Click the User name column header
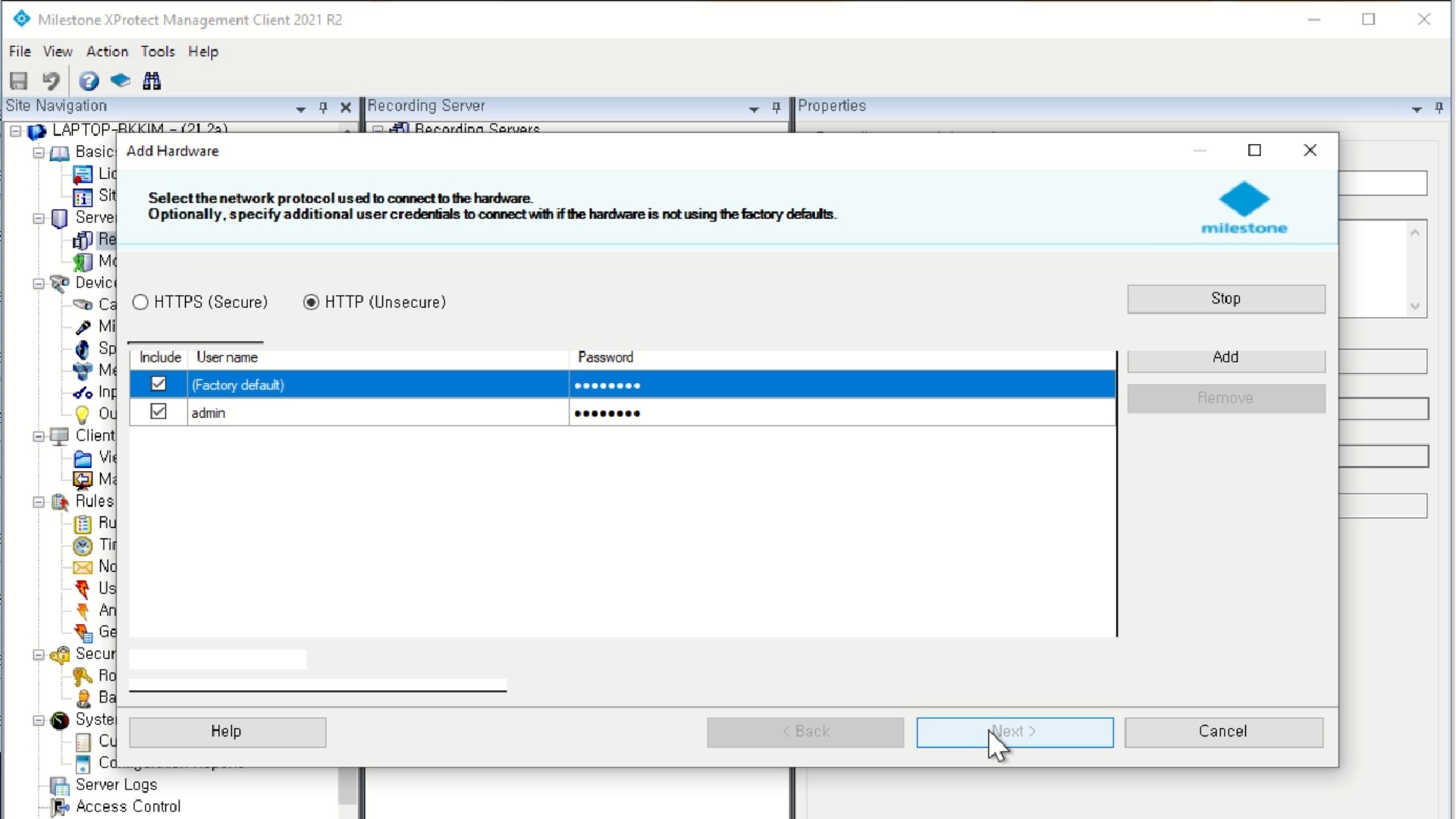1456x819 pixels. [x=378, y=357]
